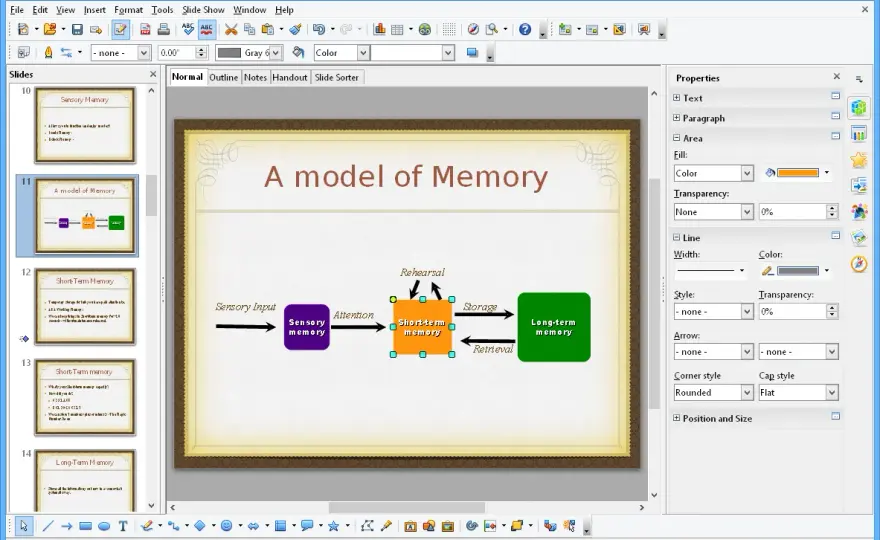This screenshot has height=540, width=880.
Task: Open Line section more options button
Action: pos(836,236)
